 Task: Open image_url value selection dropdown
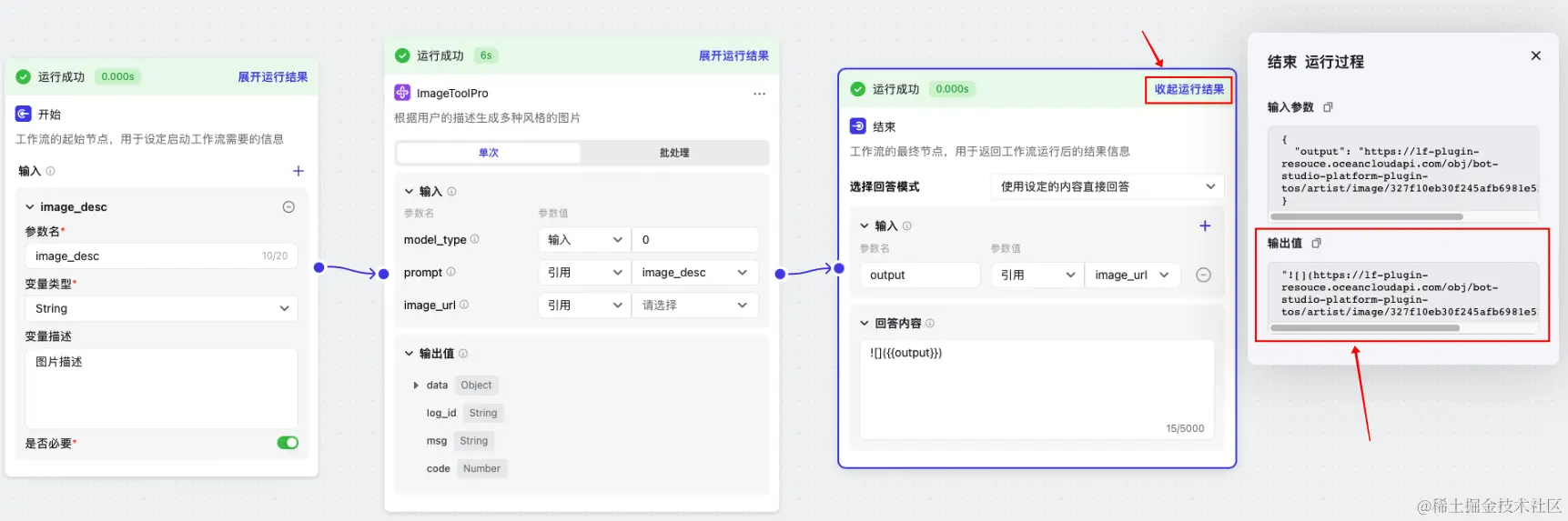tap(695, 305)
